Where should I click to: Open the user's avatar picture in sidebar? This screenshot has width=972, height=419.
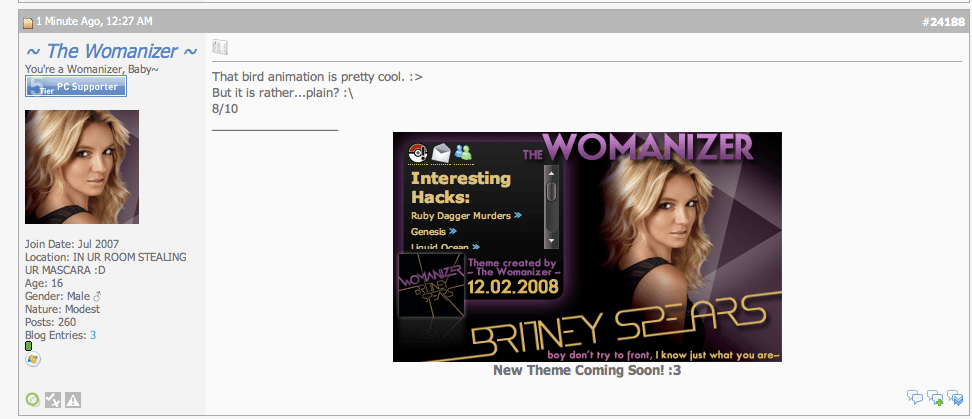point(82,167)
